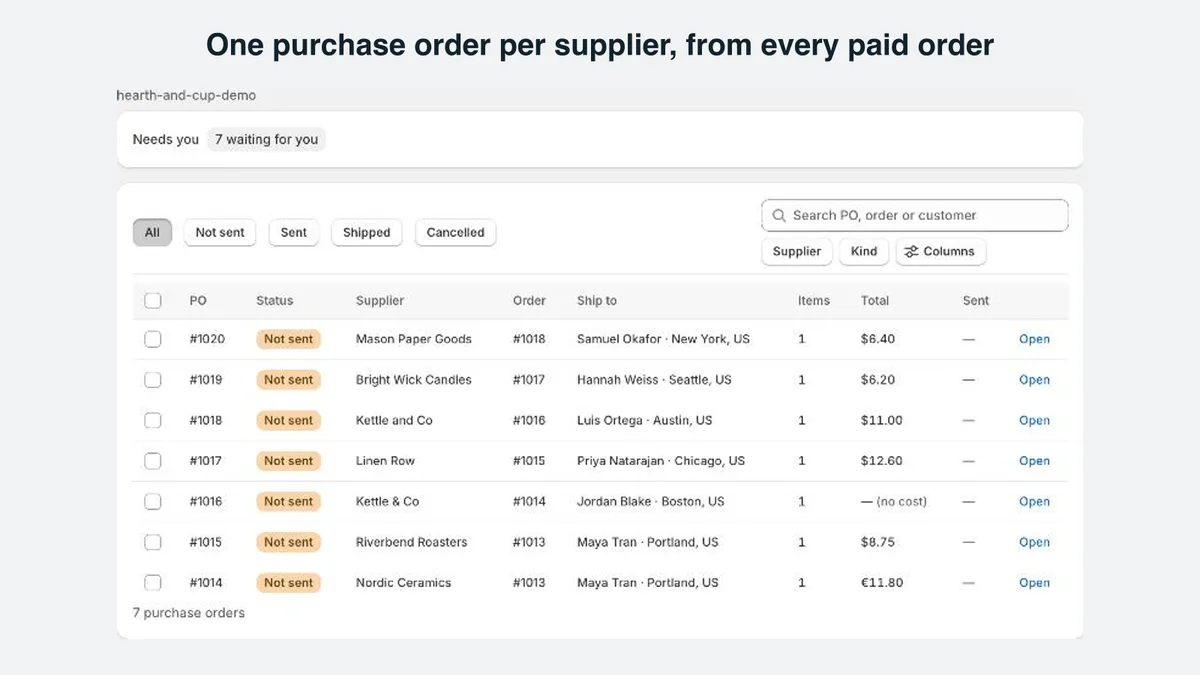Viewport: 1200px width, 675px height.
Task: Click the Order column header
Action: (529, 300)
